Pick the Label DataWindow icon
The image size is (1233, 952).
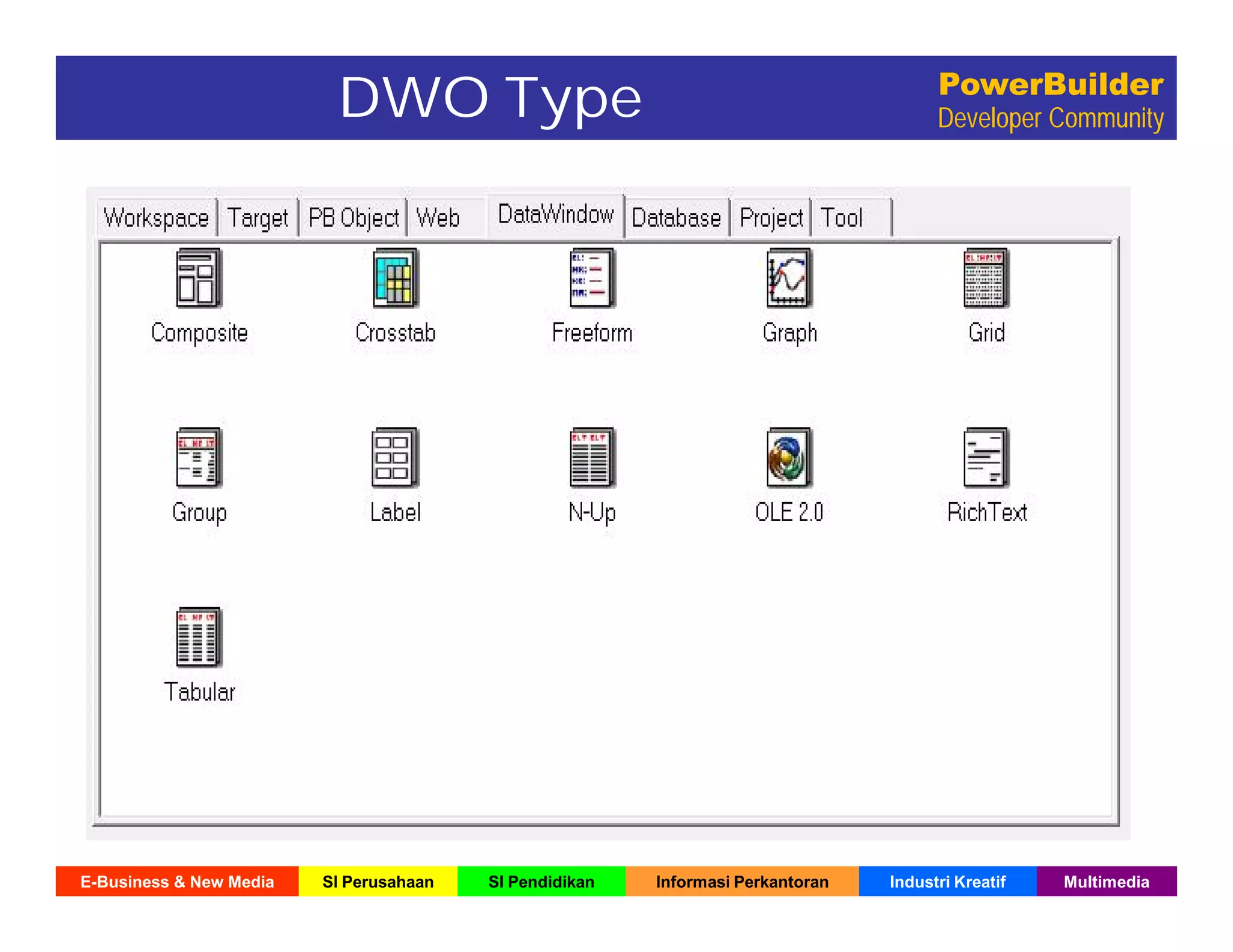[396, 457]
